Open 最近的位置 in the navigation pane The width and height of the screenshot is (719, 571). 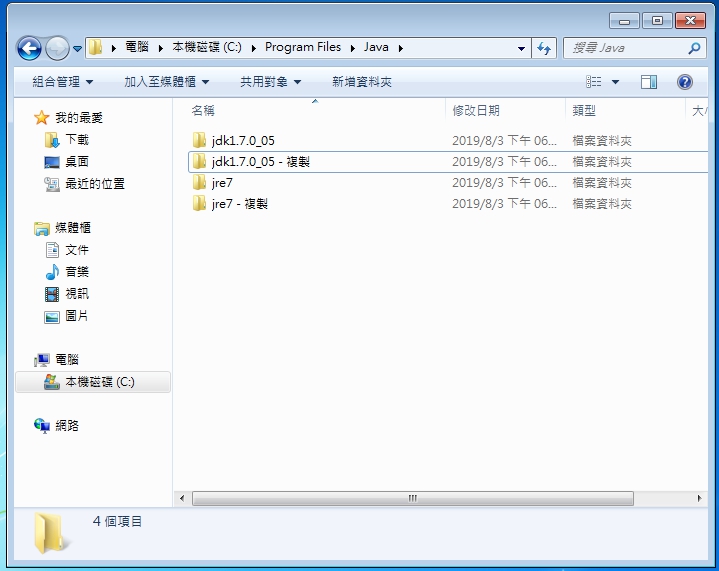[95, 183]
